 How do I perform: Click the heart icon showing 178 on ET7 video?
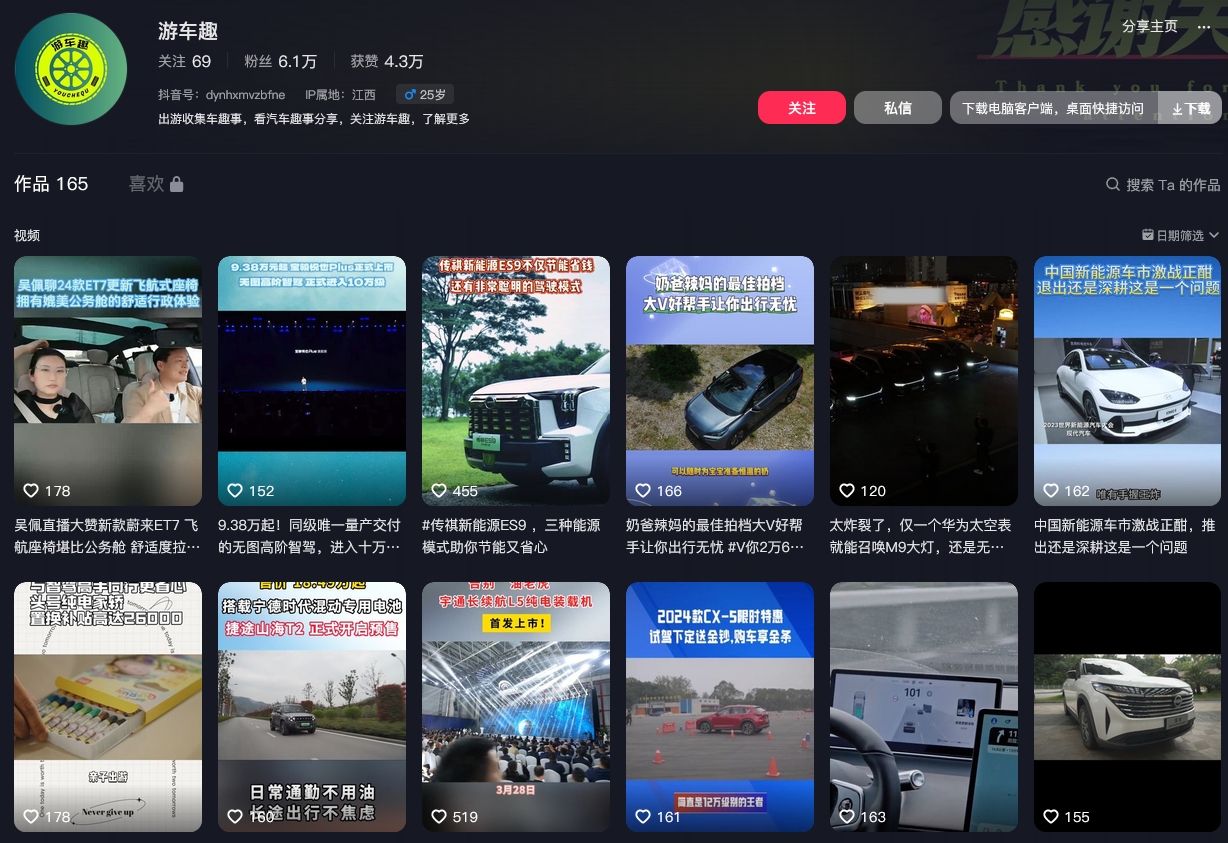tap(31, 491)
